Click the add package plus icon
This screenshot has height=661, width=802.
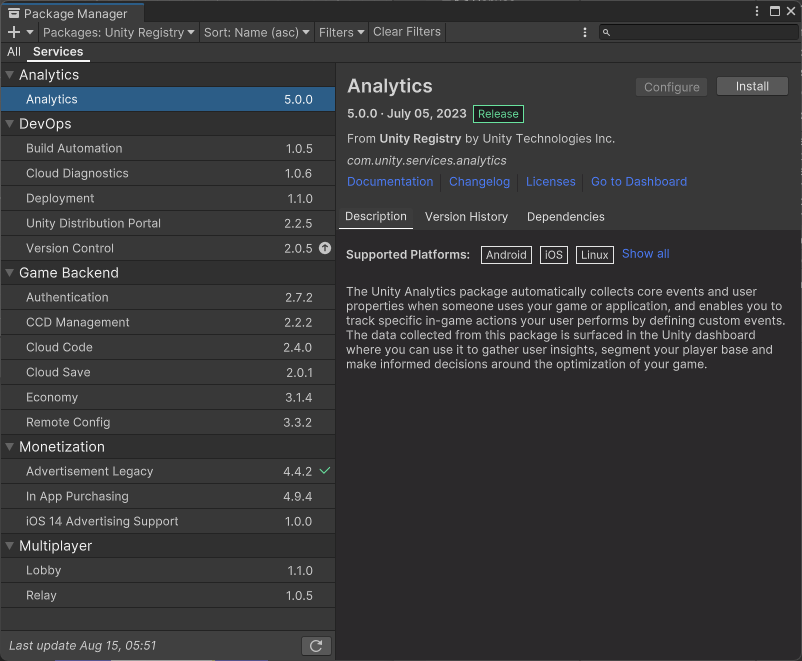coord(14,32)
